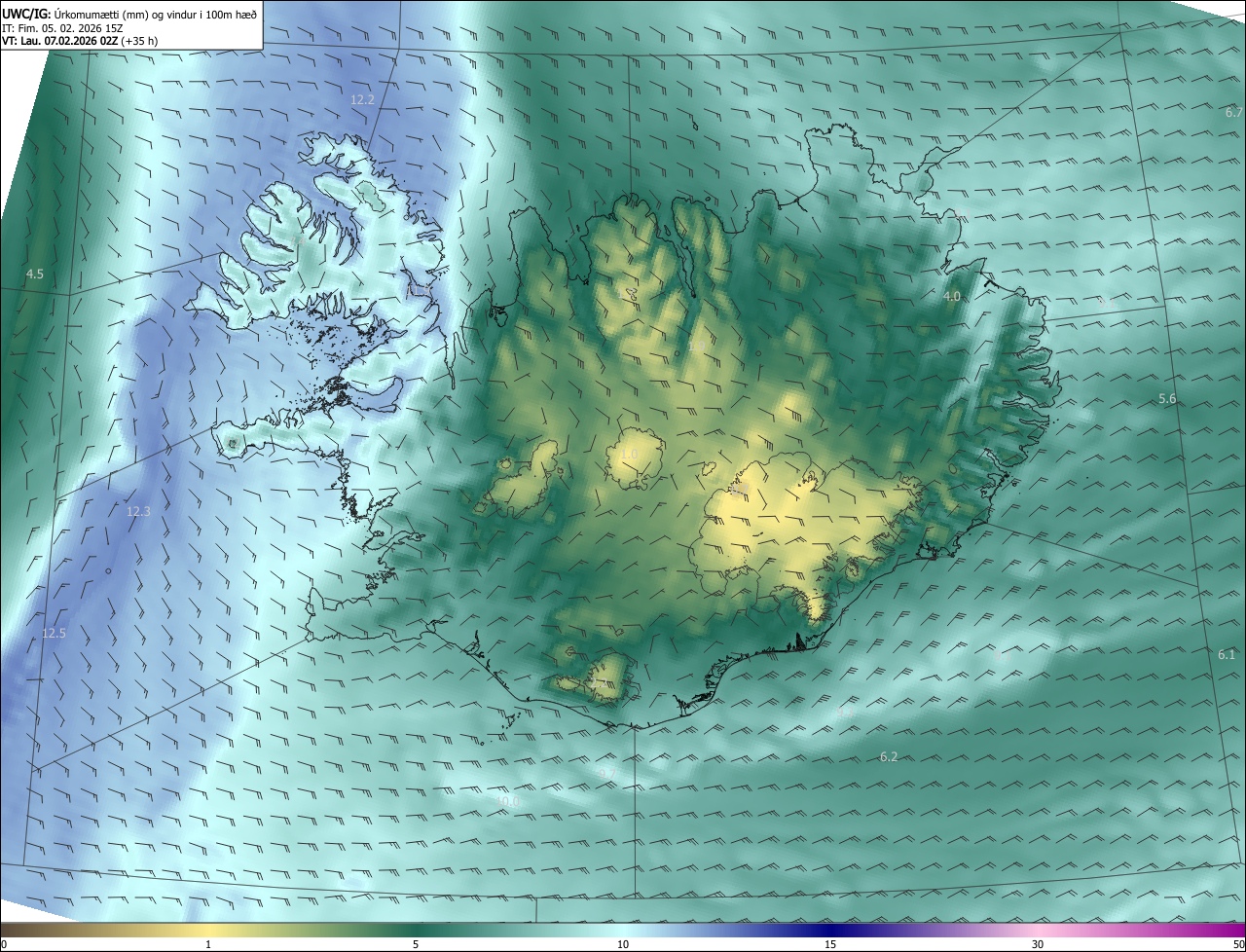
Task: Click the 6.1 value label on the map
Action: 1227,654
